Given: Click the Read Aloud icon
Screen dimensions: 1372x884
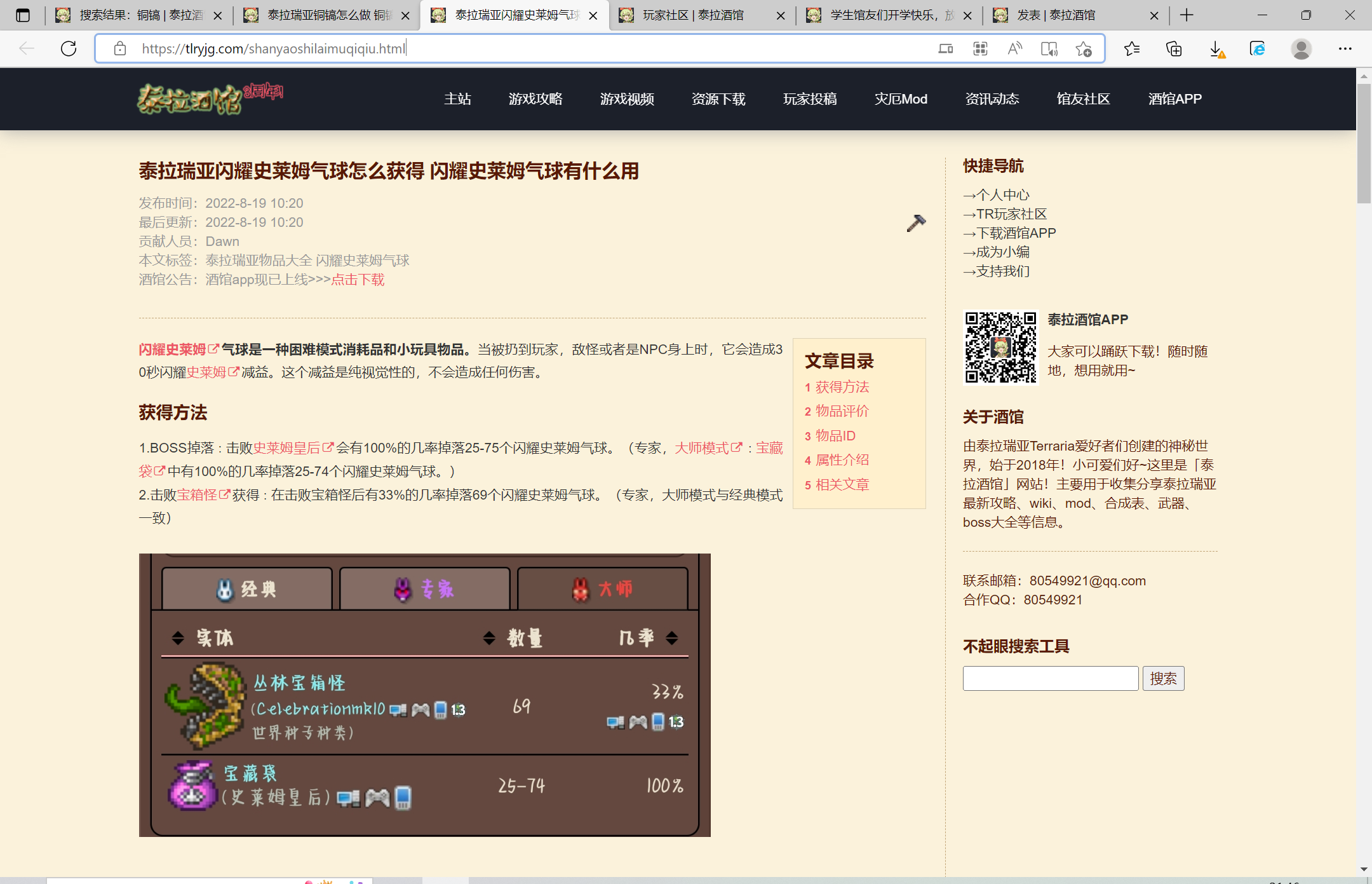Looking at the screenshot, I should [x=1015, y=49].
